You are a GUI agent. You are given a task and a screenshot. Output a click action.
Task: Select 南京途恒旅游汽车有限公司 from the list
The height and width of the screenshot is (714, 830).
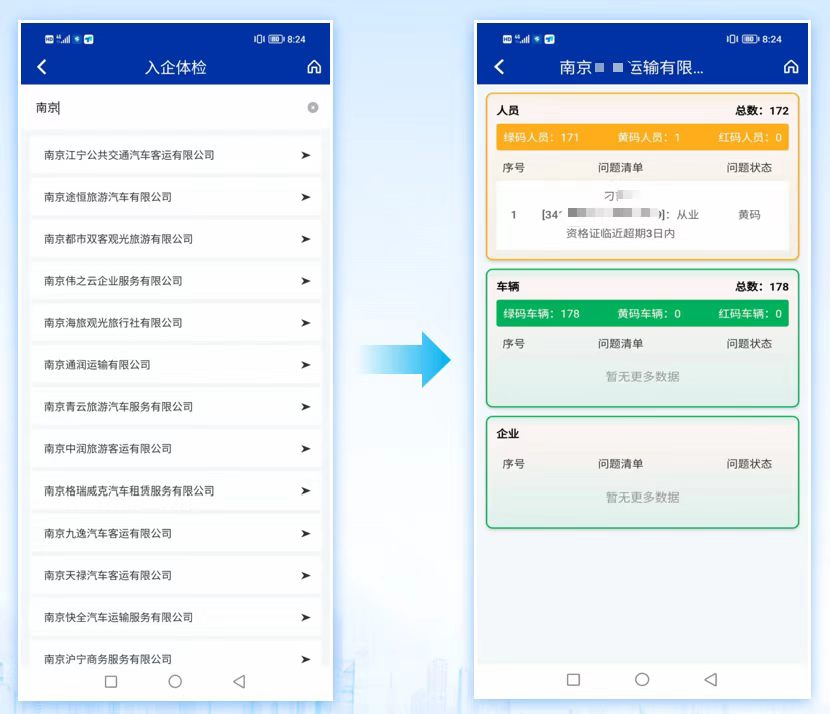(176, 197)
